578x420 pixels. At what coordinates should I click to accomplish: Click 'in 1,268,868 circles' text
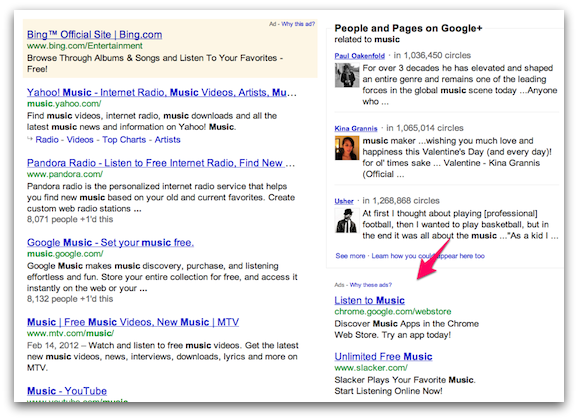tap(401, 201)
